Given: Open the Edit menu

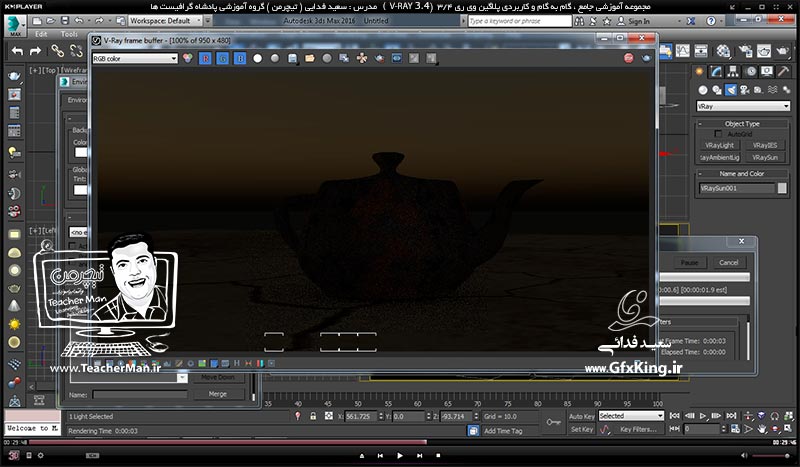Looking at the screenshot, I should [41, 34].
